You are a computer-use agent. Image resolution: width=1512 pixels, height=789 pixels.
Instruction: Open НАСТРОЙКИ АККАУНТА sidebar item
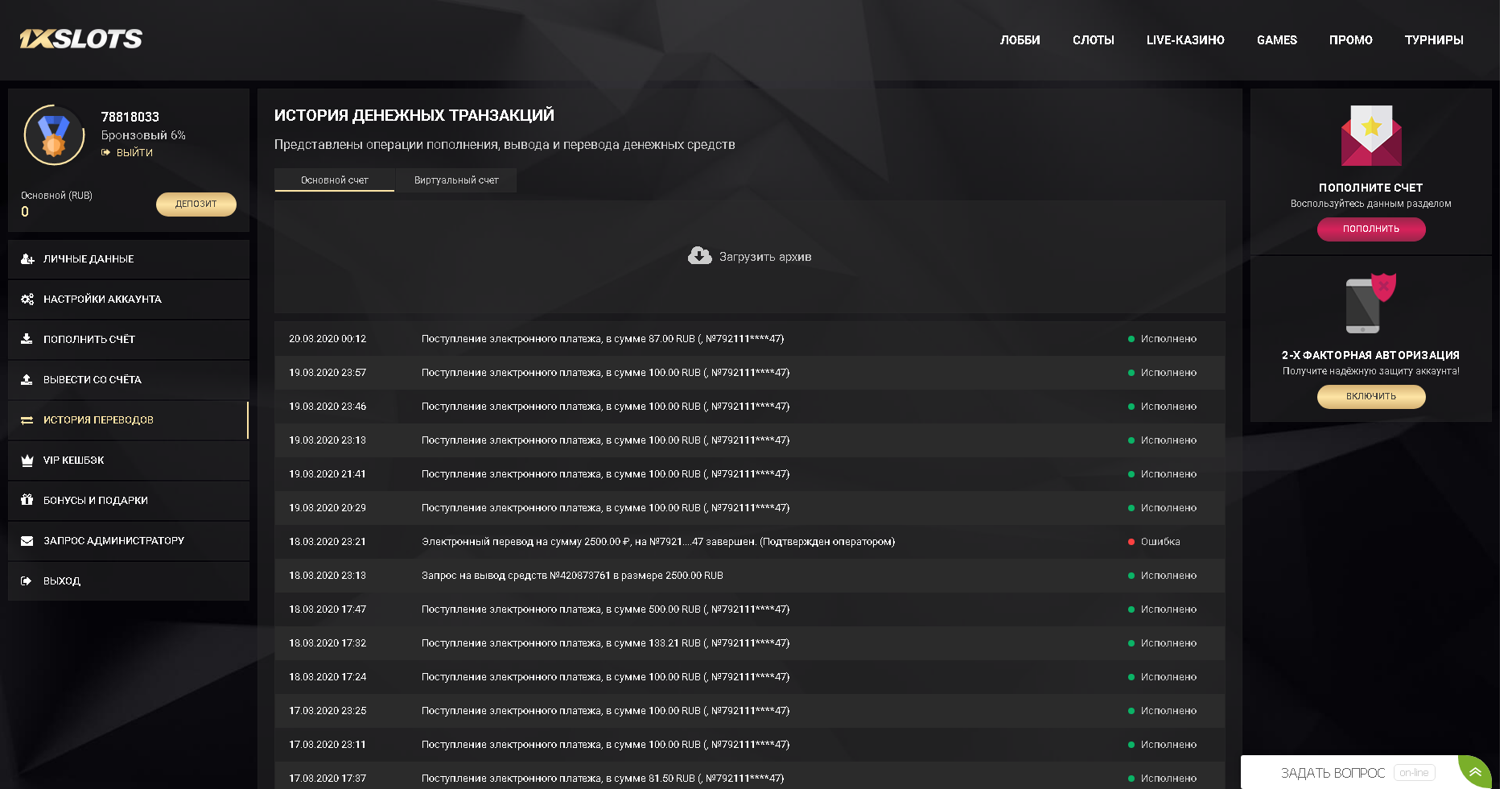pos(129,299)
